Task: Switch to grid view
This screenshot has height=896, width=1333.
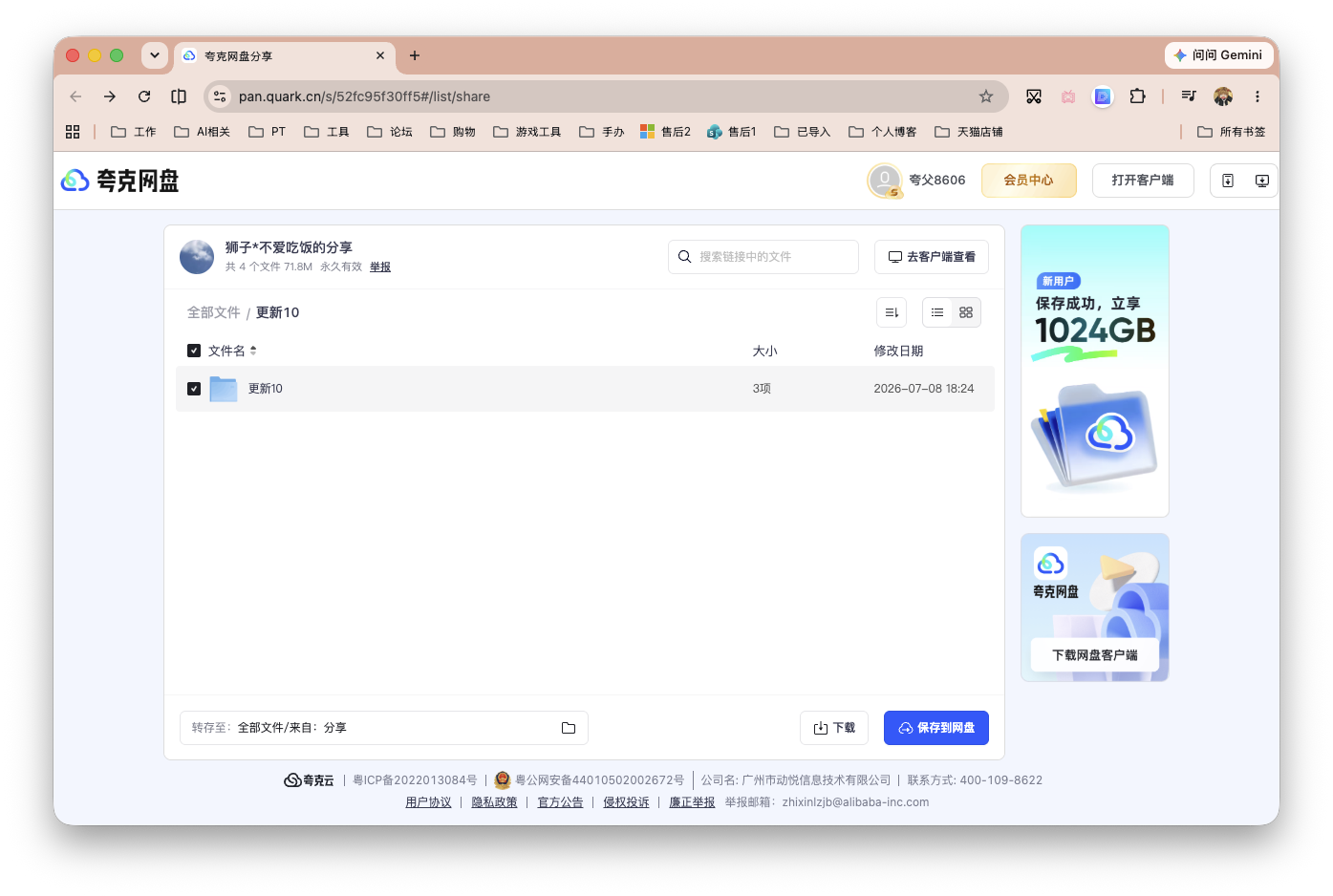Action: pos(966,312)
